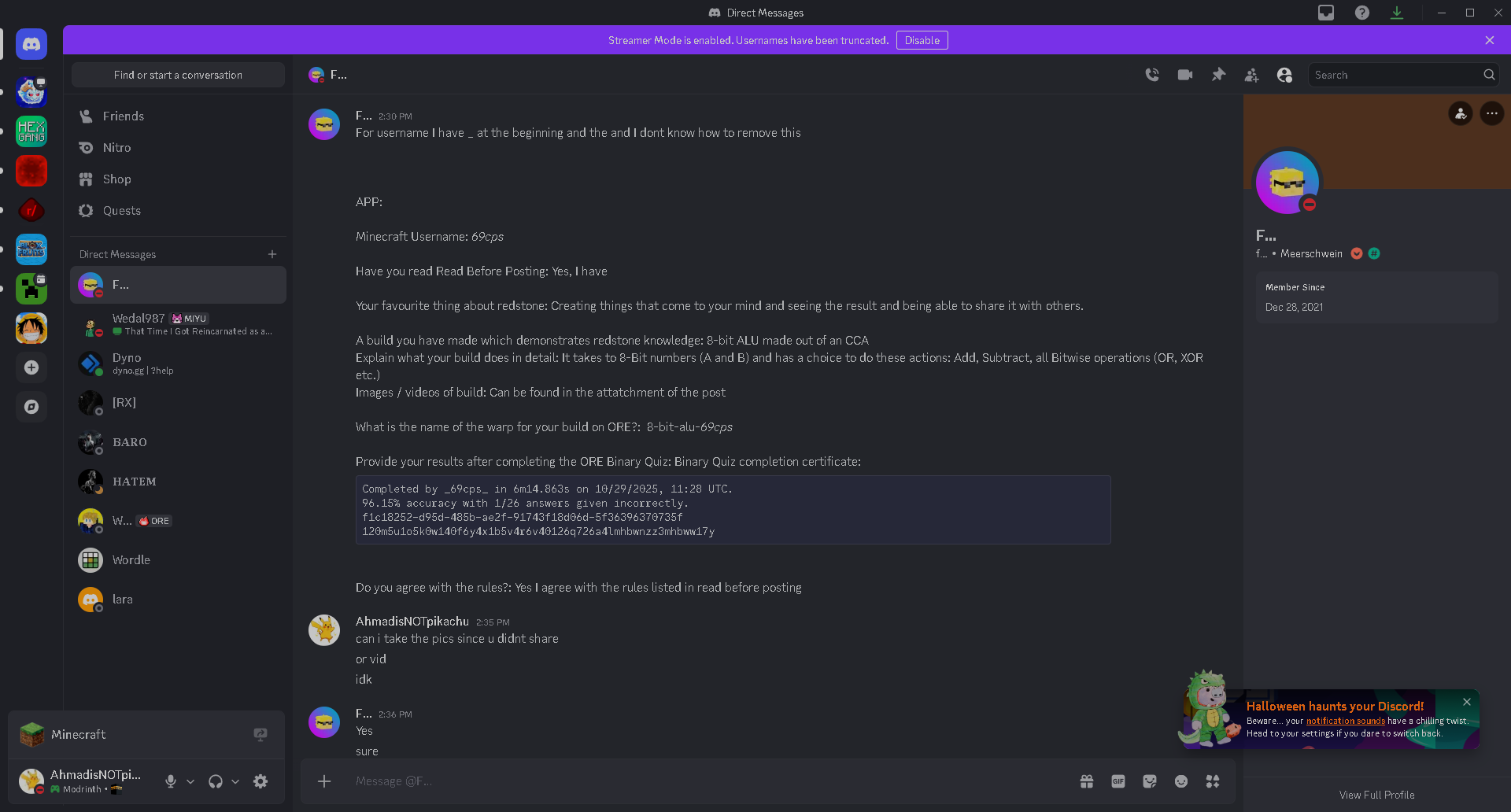Open the sticker picker
Image resolution: width=1511 pixels, height=812 pixels.
tap(1150, 781)
